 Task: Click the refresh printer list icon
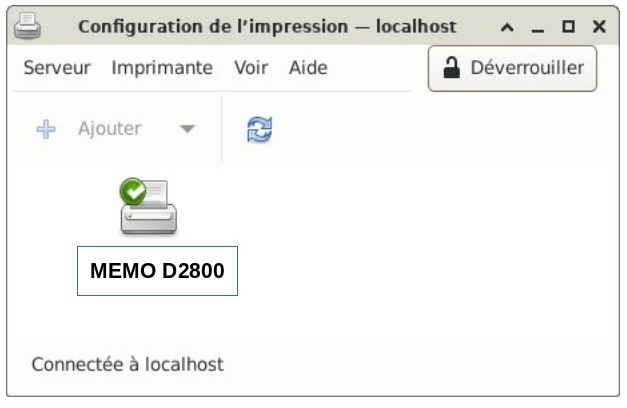click(260, 129)
